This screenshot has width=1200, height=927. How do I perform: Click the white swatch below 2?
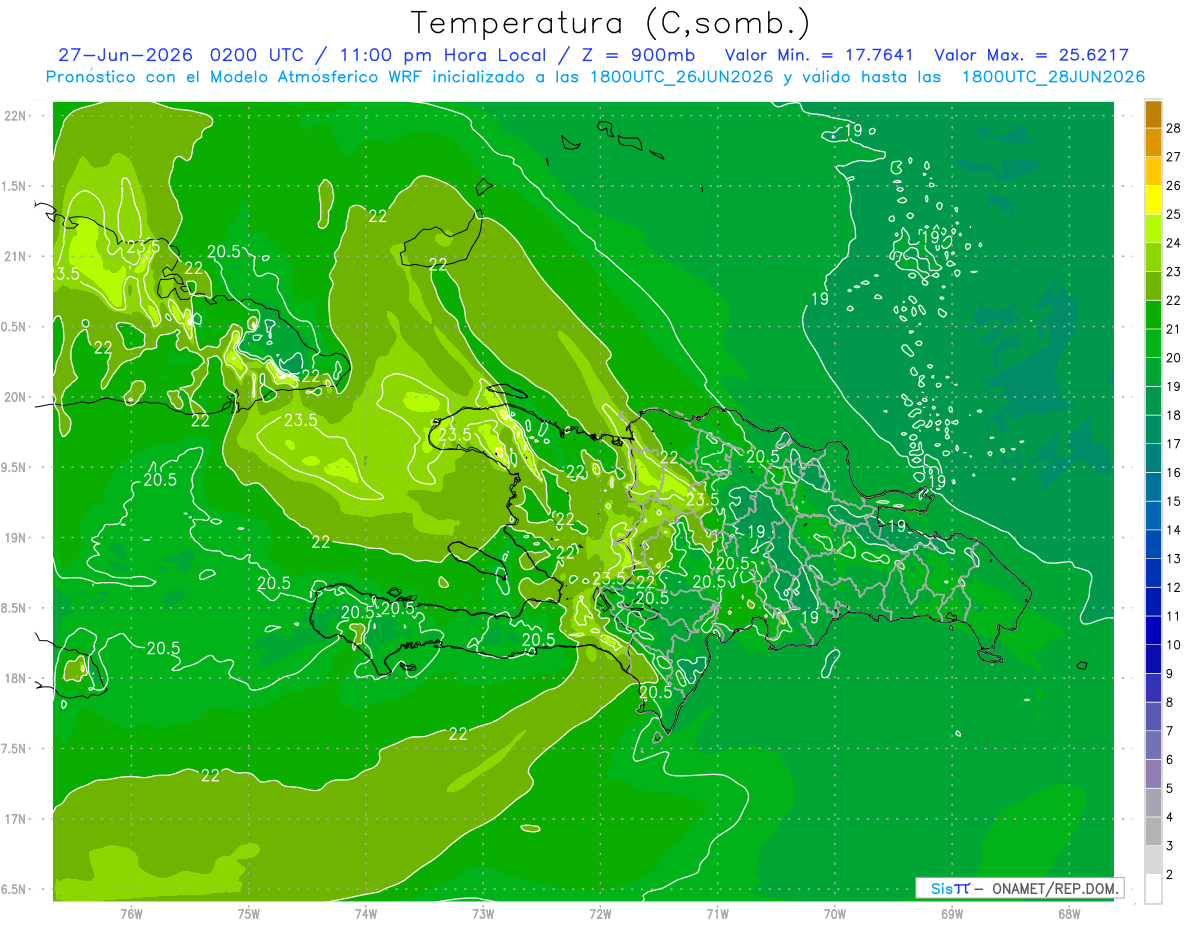pyautogui.click(x=1153, y=889)
